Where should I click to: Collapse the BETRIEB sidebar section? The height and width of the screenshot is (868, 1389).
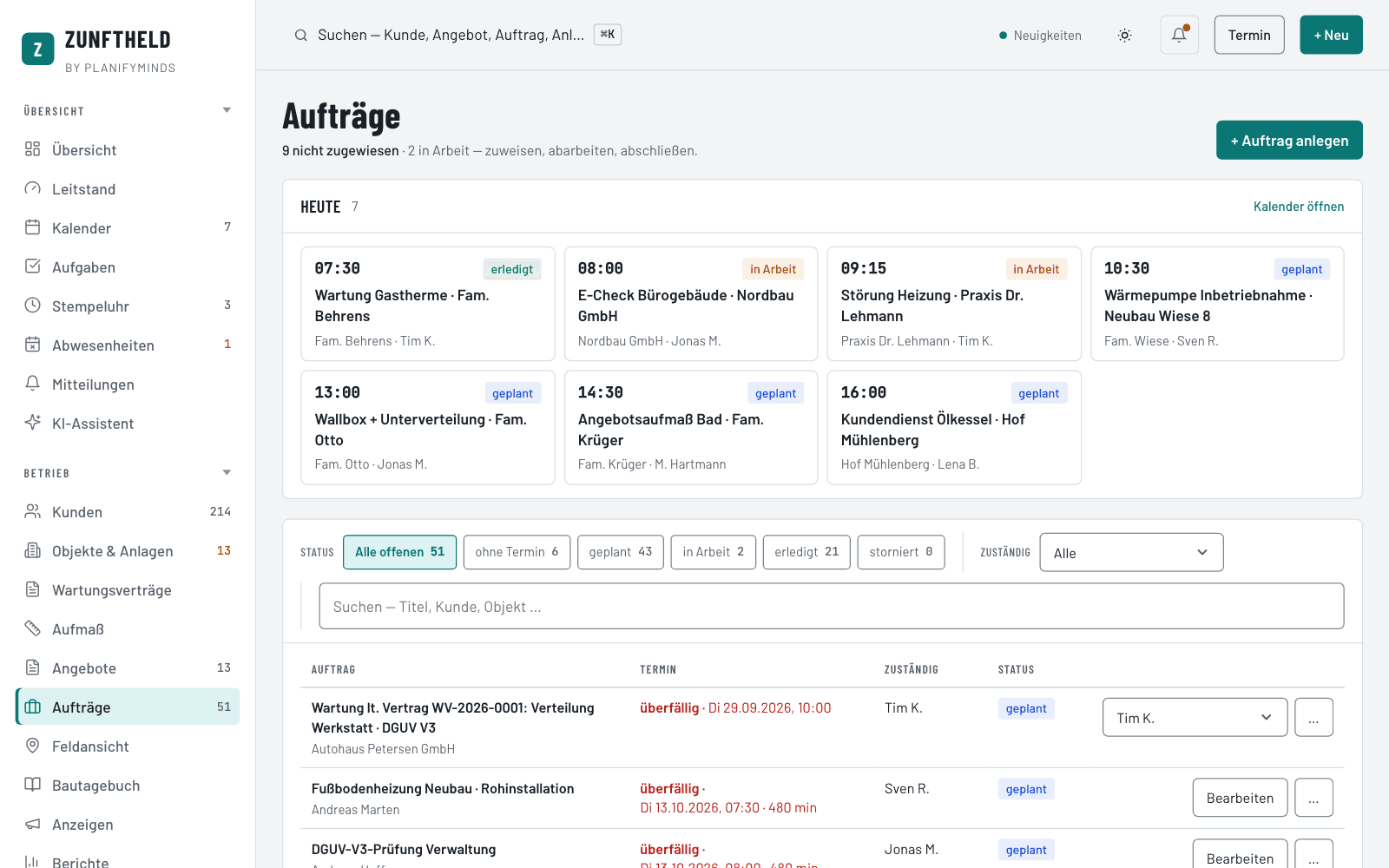tap(227, 473)
